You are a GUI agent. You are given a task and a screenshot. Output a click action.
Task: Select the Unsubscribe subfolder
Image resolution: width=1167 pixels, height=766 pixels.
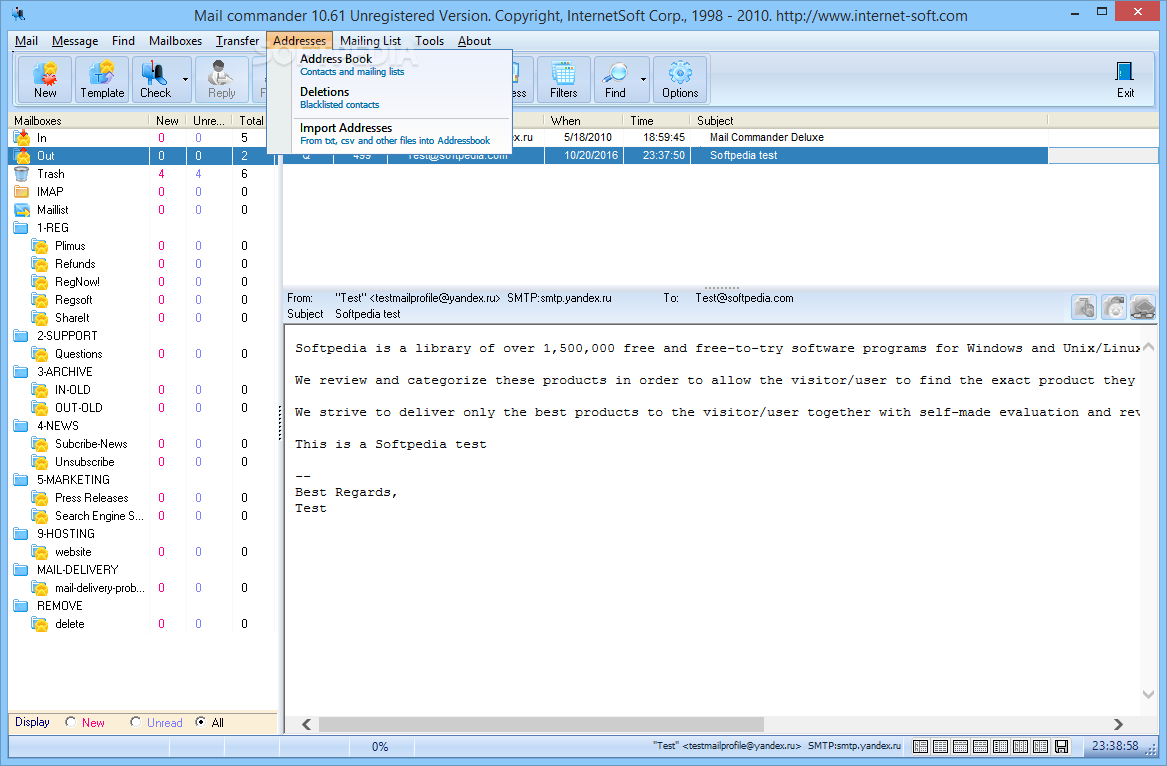coord(84,462)
